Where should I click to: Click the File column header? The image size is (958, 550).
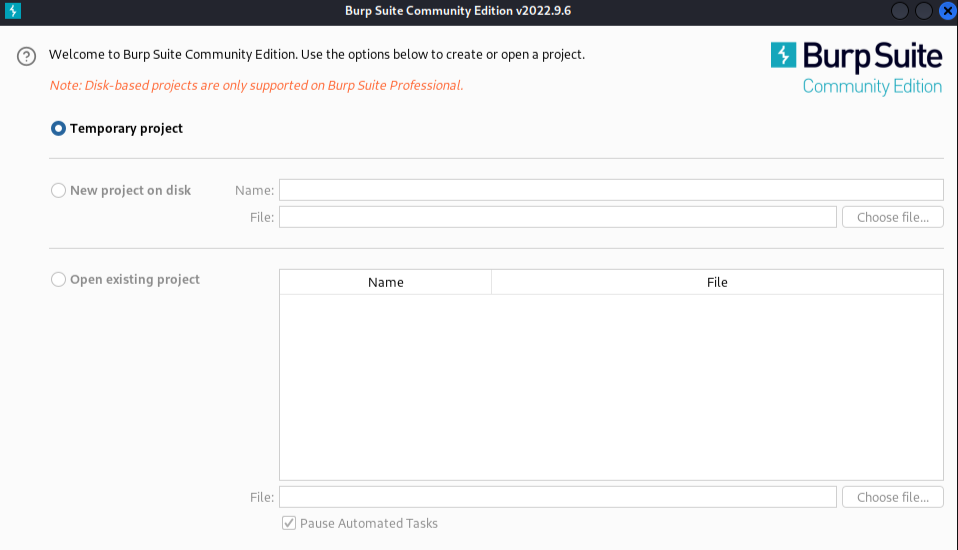717,282
